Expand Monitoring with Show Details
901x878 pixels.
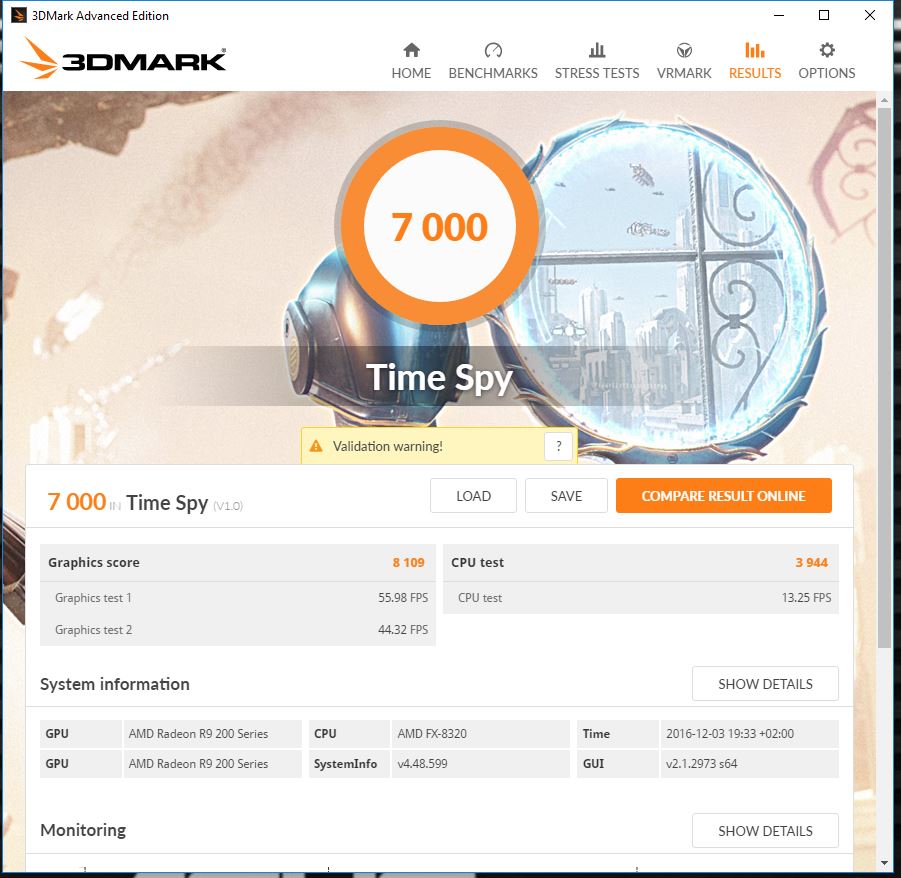765,831
